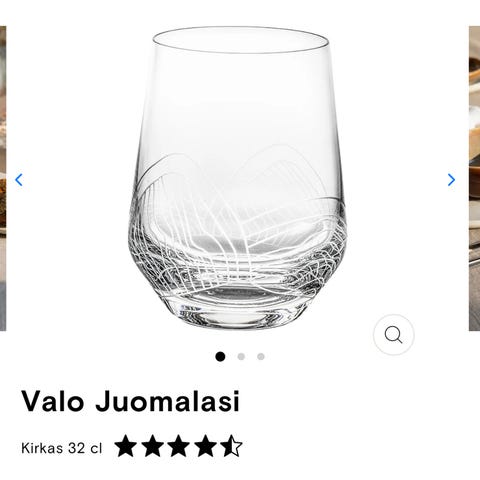Select the second carousel dot indicator

241,357
